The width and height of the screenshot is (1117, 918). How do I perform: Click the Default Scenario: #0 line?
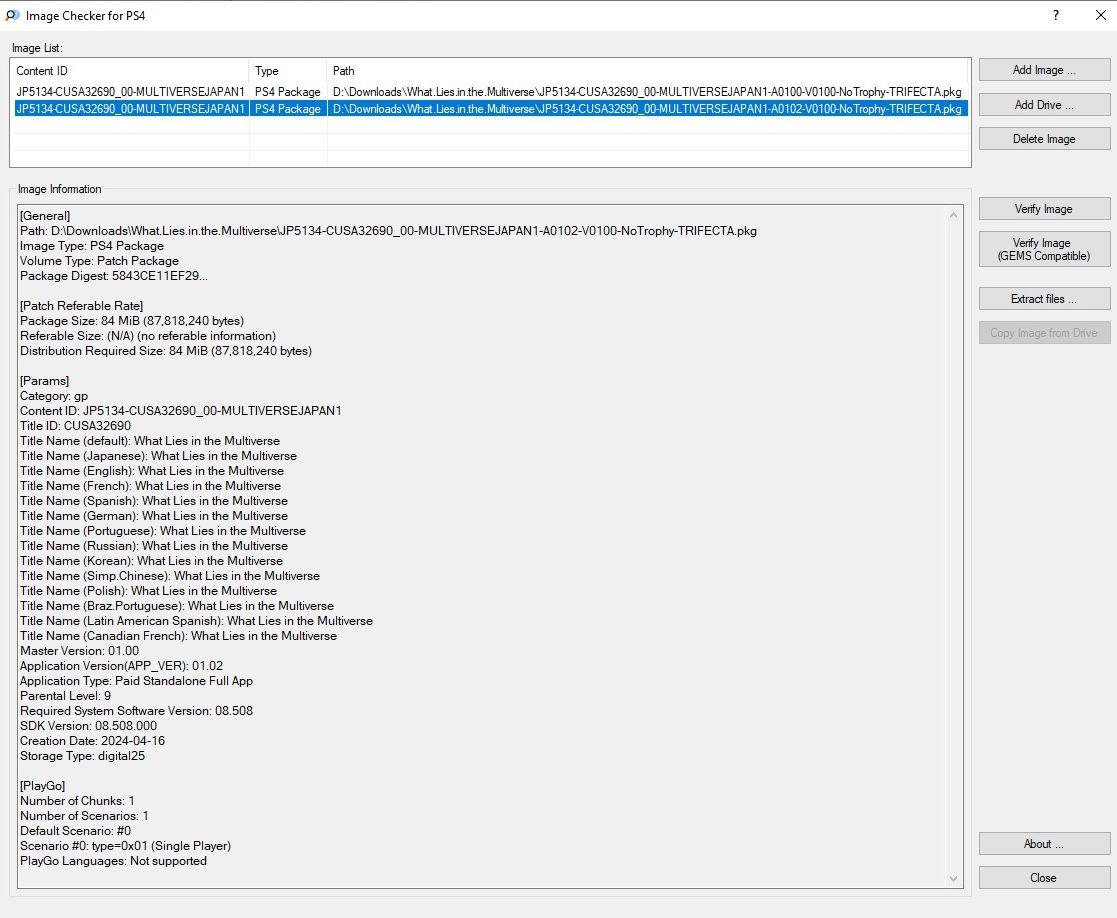point(75,831)
